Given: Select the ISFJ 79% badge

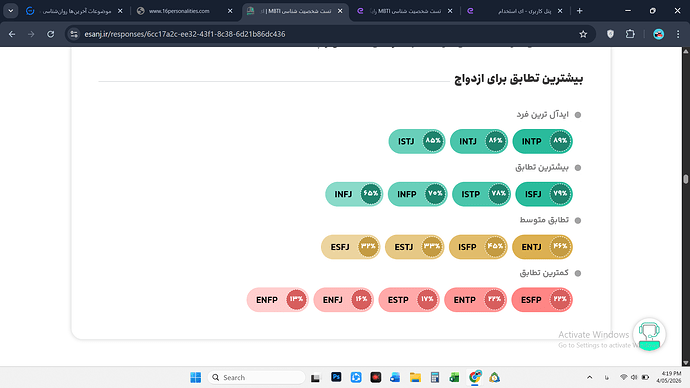Looking at the screenshot, I should (544, 194).
